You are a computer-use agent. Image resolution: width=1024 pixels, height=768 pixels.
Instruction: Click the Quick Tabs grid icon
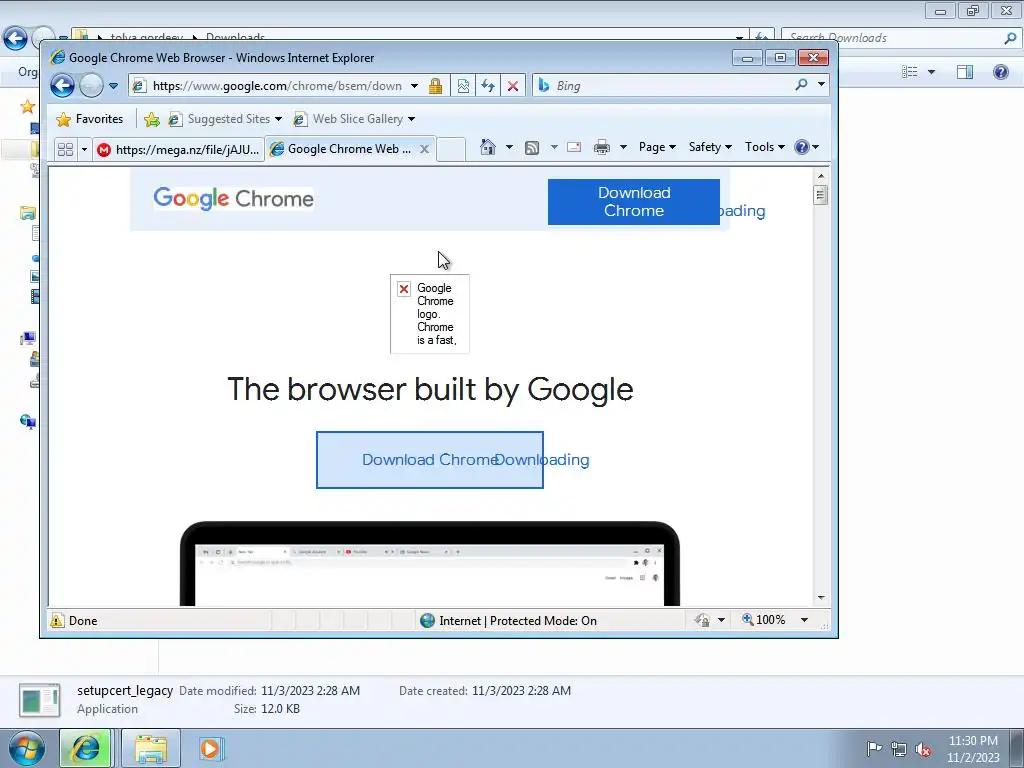pos(65,150)
